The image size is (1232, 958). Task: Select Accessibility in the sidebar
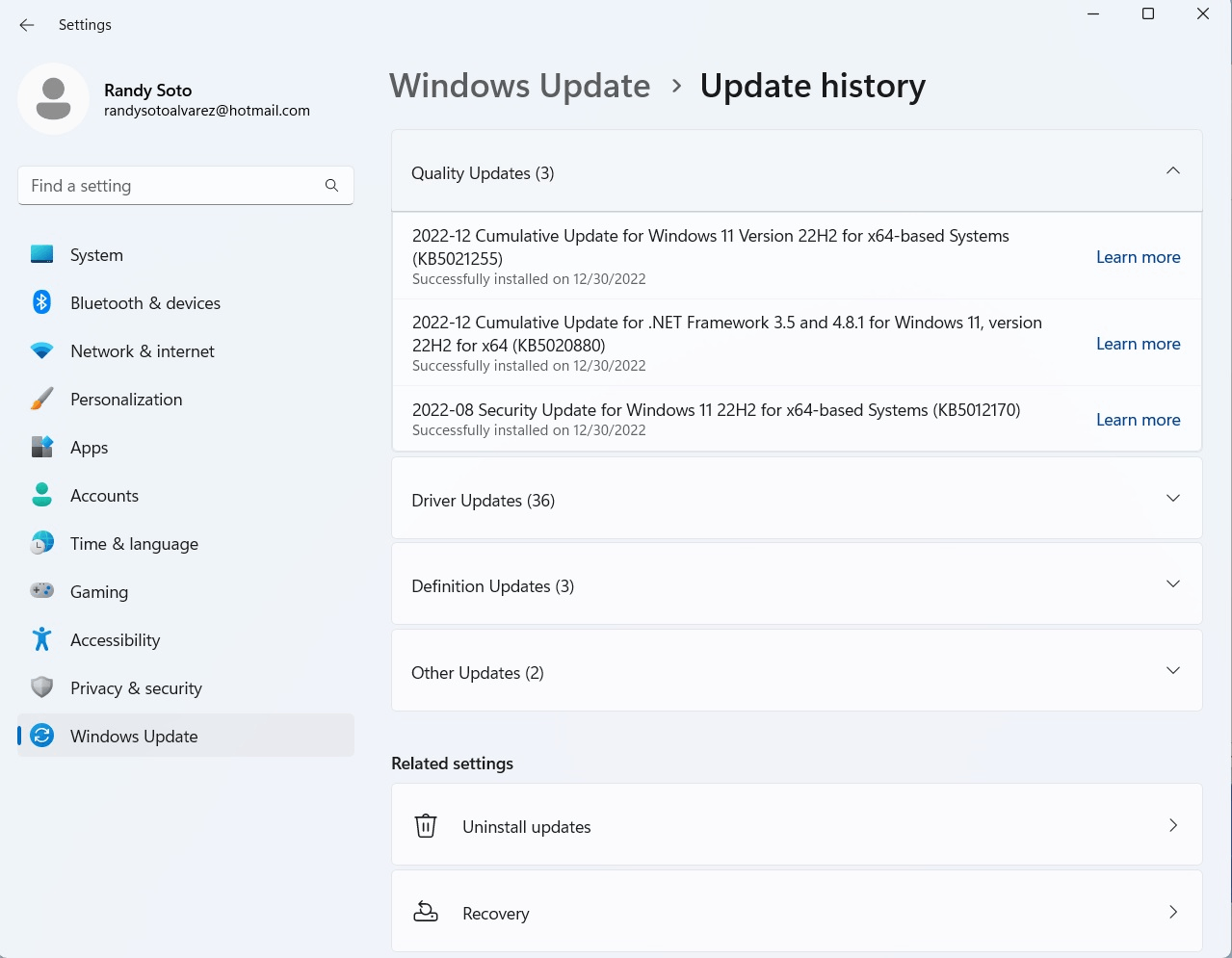click(x=186, y=640)
